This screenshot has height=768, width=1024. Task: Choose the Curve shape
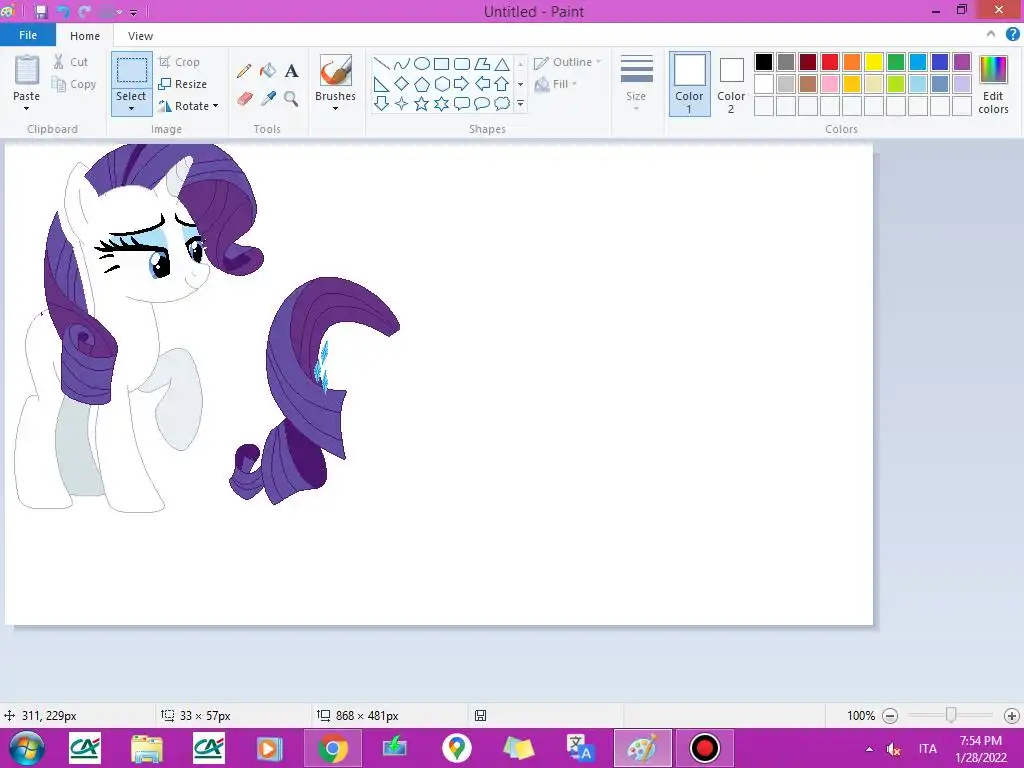click(x=402, y=64)
